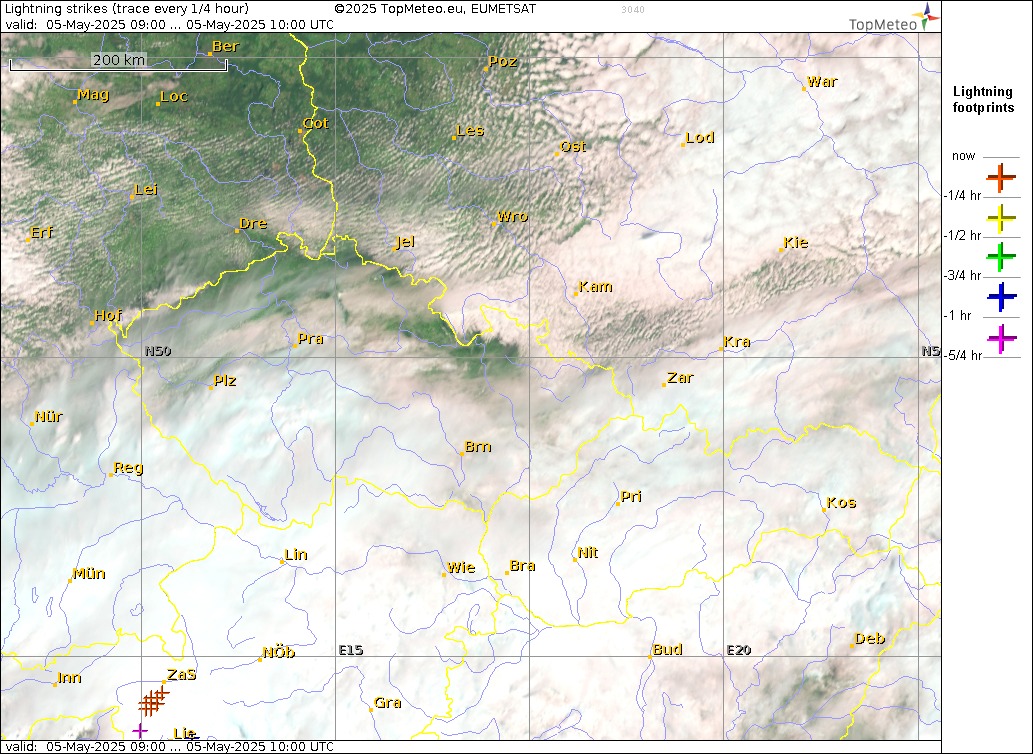Click the 'Les' city label
Viewport: 1033px width, 754px height.
(x=470, y=130)
